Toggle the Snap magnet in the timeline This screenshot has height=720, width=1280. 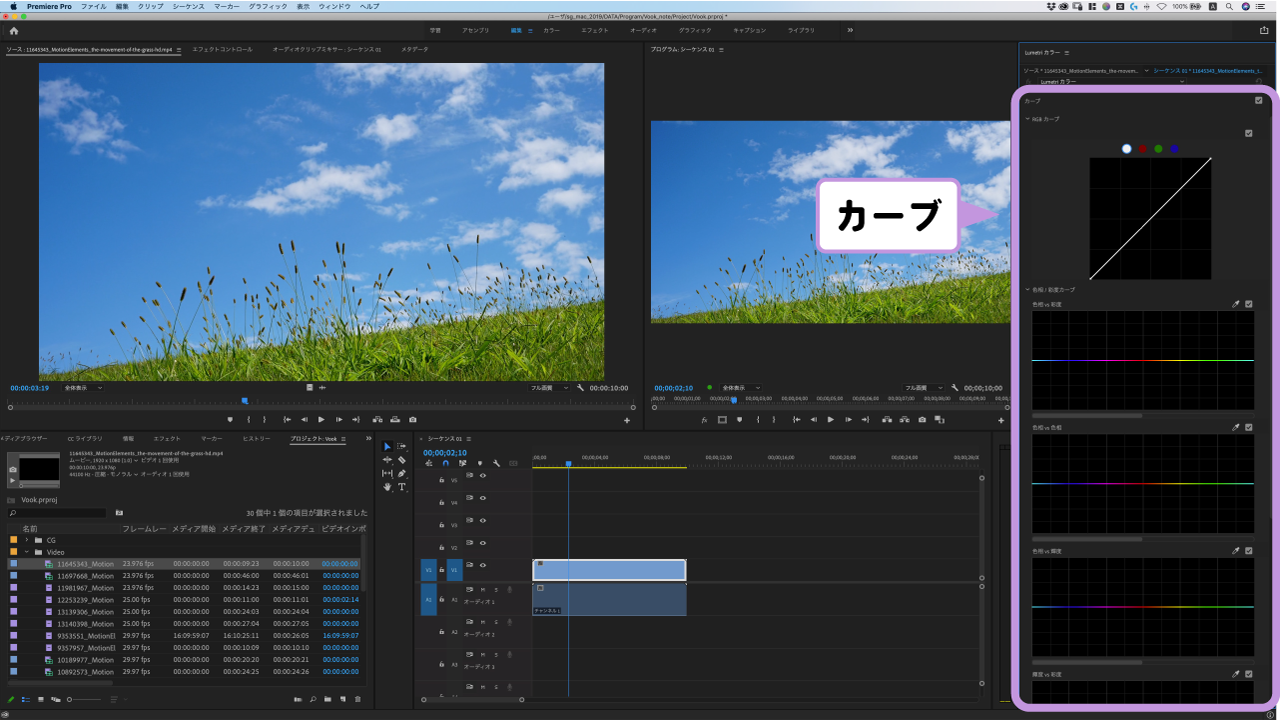(445, 463)
